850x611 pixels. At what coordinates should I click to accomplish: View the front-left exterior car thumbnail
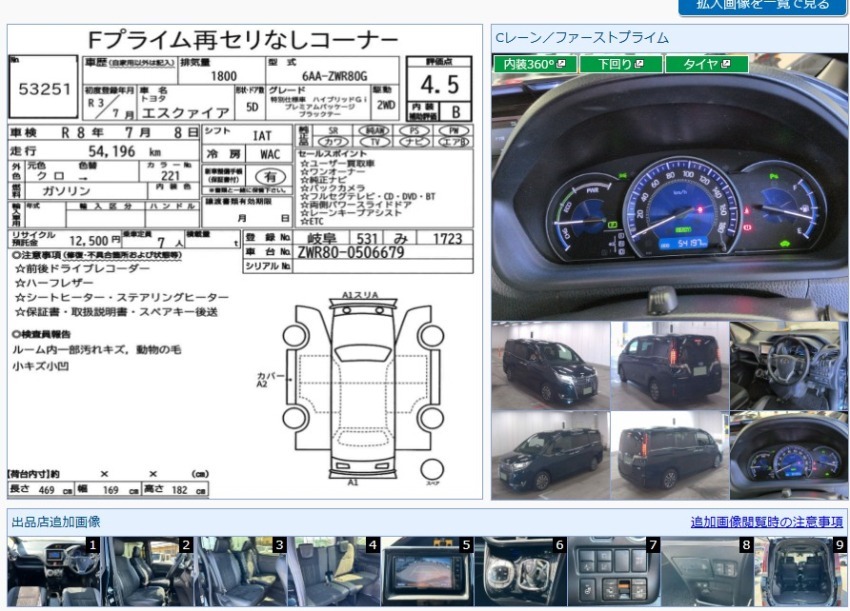click(x=551, y=366)
